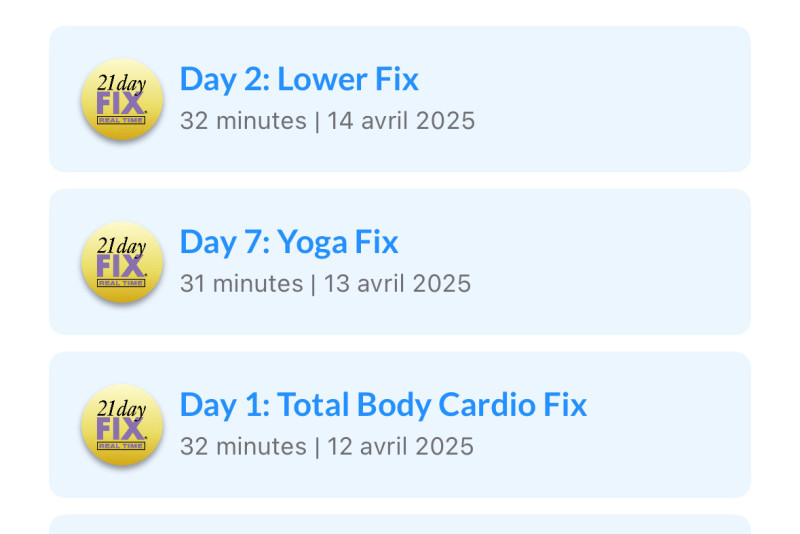Select the 14 avril 2025 date text

(401, 121)
